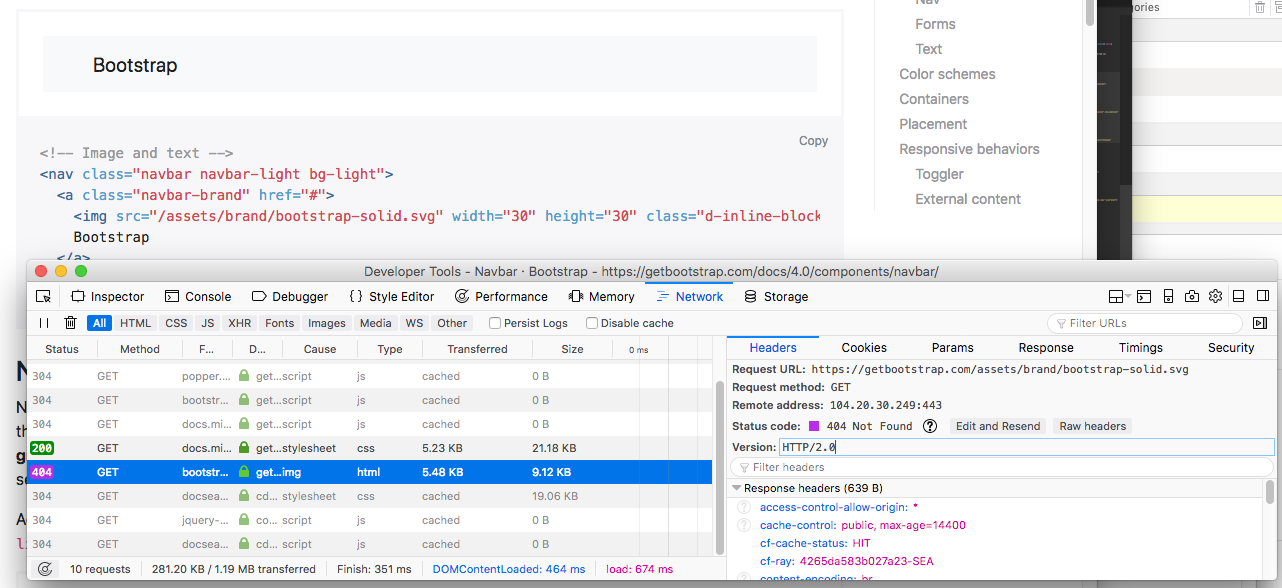Viewport: 1282px width, 588px height.
Task: Click the iframe target selector icon
Action: pos(1115,297)
